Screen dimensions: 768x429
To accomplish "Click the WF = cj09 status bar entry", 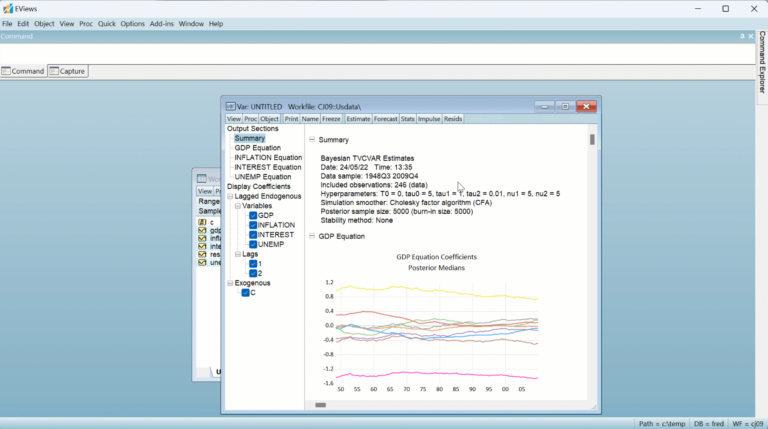I will [x=748, y=424].
